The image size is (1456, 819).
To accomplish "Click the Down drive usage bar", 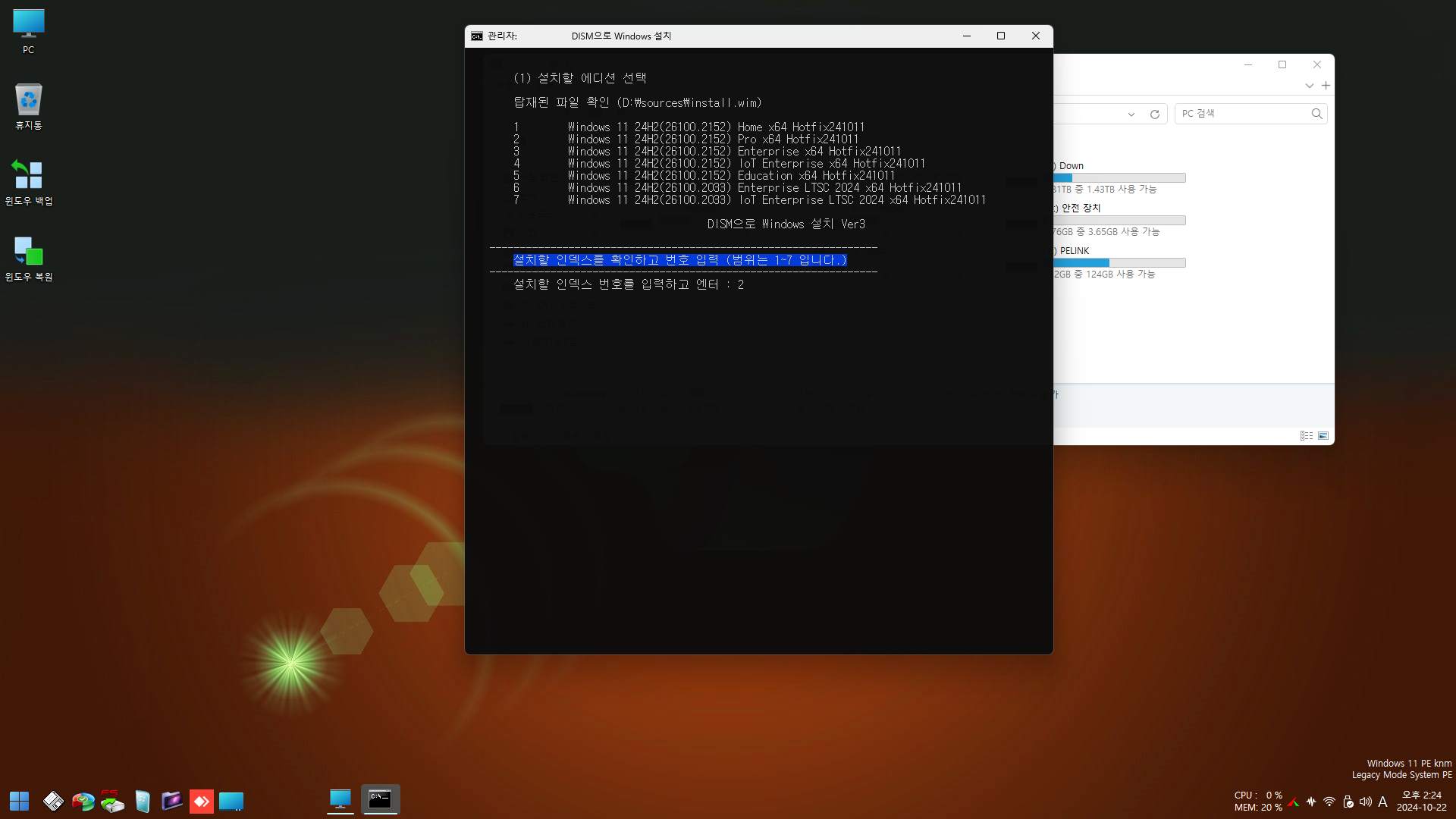I will tap(1119, 178).
